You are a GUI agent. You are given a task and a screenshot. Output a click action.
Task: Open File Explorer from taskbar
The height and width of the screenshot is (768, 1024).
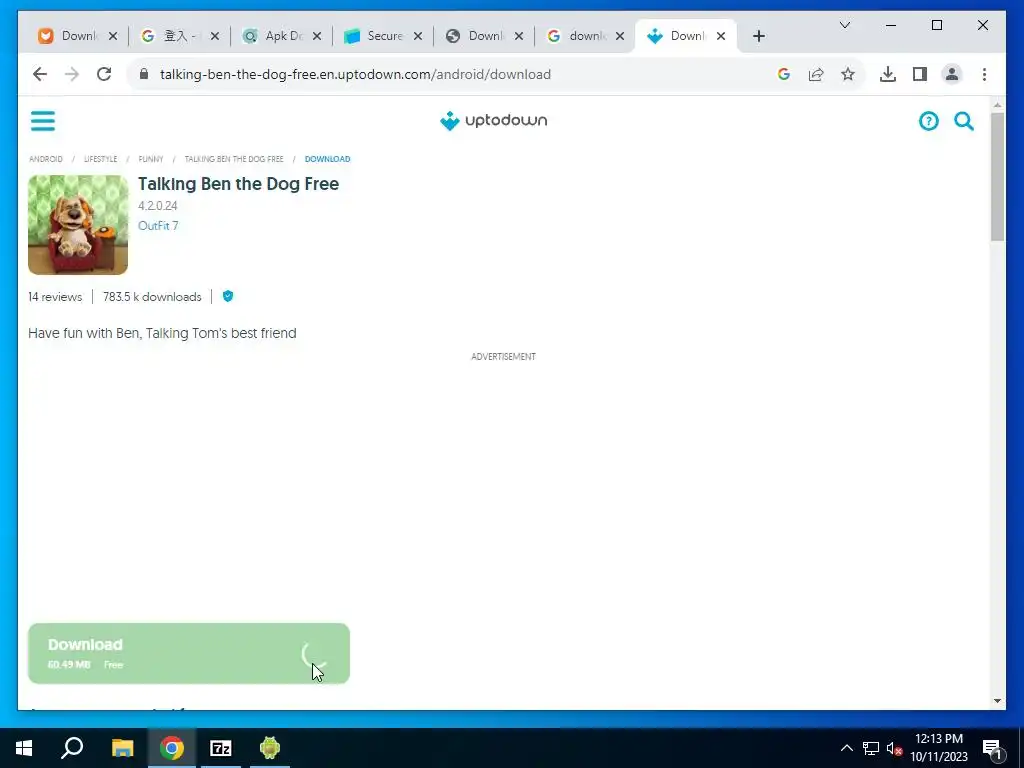(x=122, y=748)
